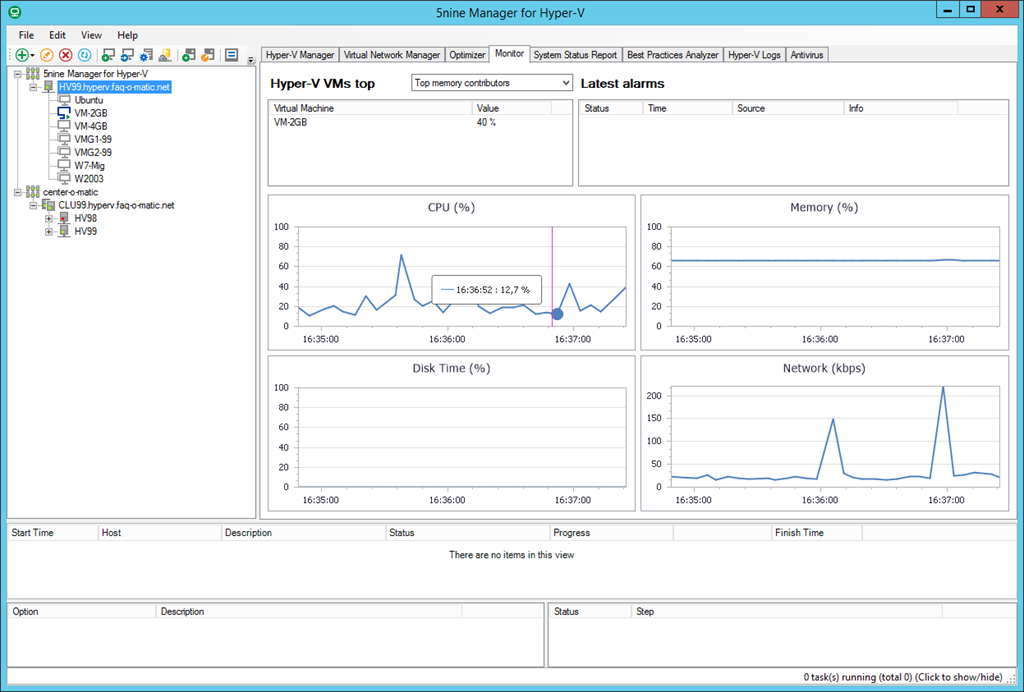This screenshot has height=692, width=1024.
Task: Click the Step column header in status pane
Action: (787, 612)
